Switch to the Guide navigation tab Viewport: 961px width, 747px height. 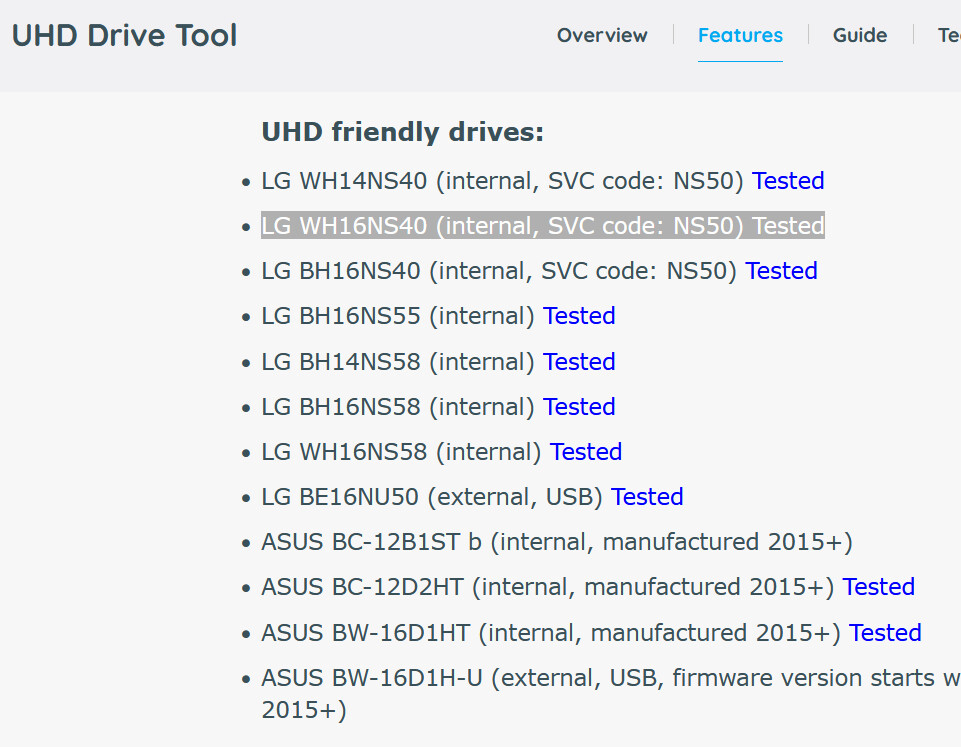(860, 36)
